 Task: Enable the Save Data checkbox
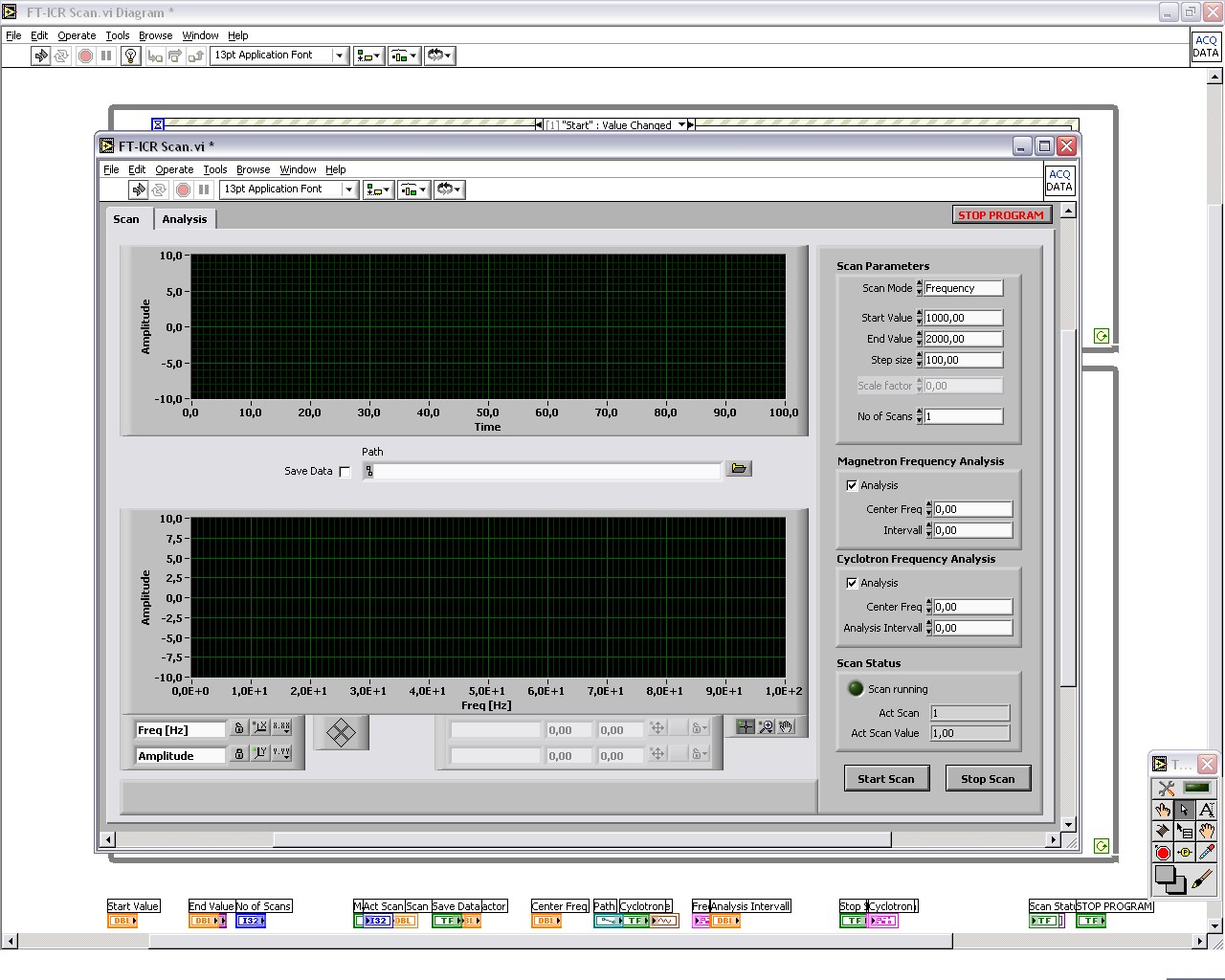(x=345, y=472)
